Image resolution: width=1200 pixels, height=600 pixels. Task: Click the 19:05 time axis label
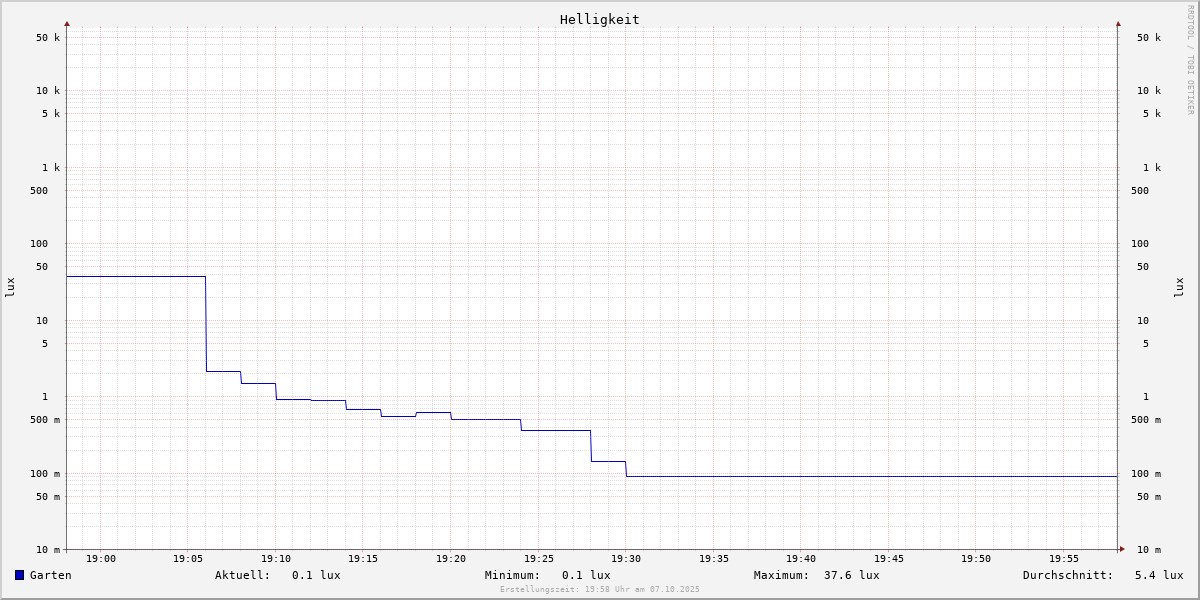(x=188, y=559)
